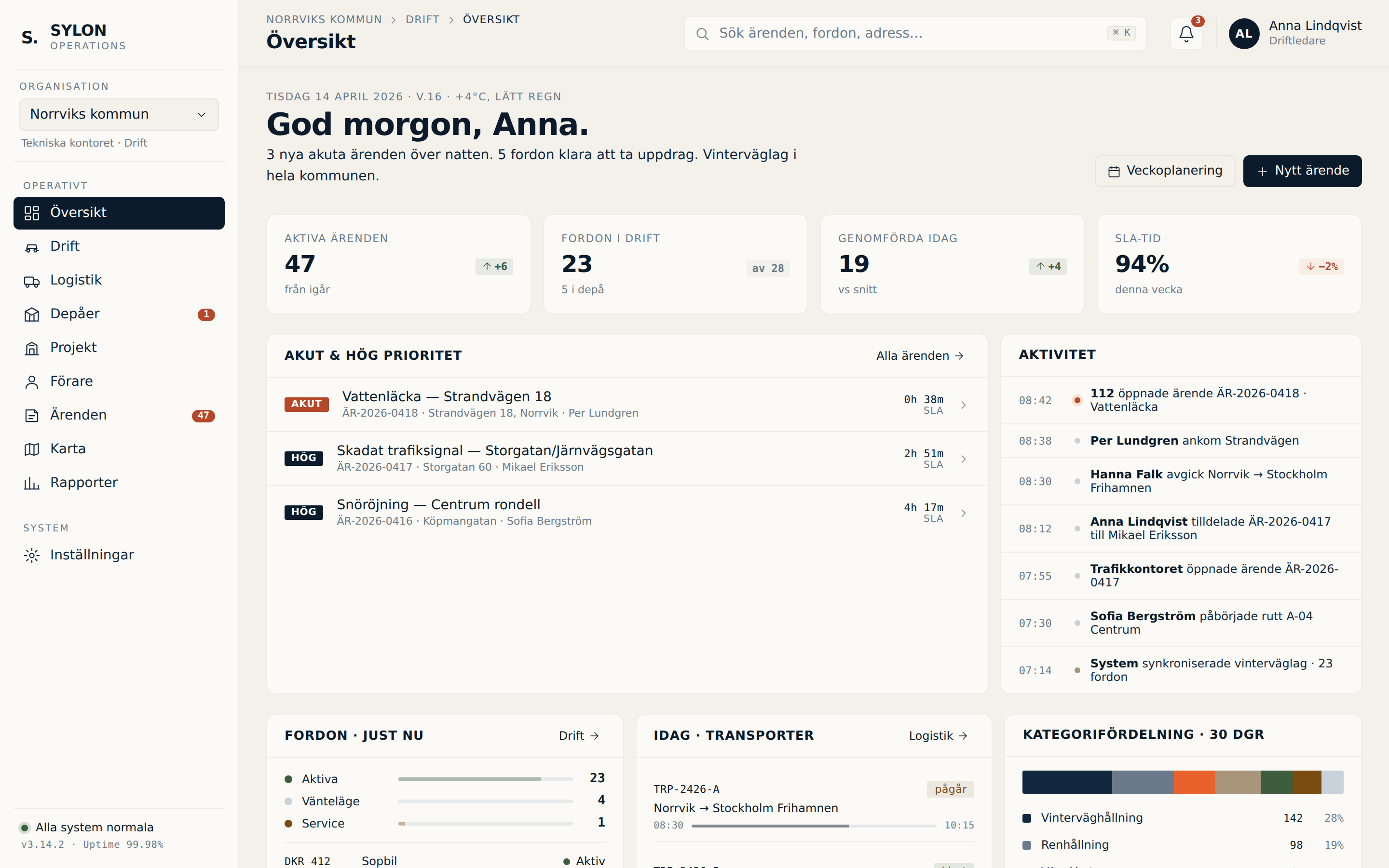Screen dimensions: 1389x868
Task: Click the Sofia Bergström påbörjade rutt entry
Action: (x=1181, y=624)
